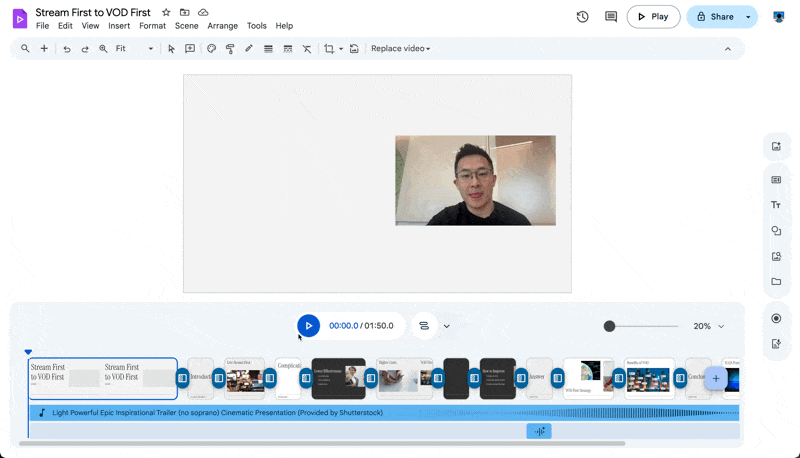Screen dimensions: 800x458
Task: Open the templates sidebar icon
Action: [776, 180]
